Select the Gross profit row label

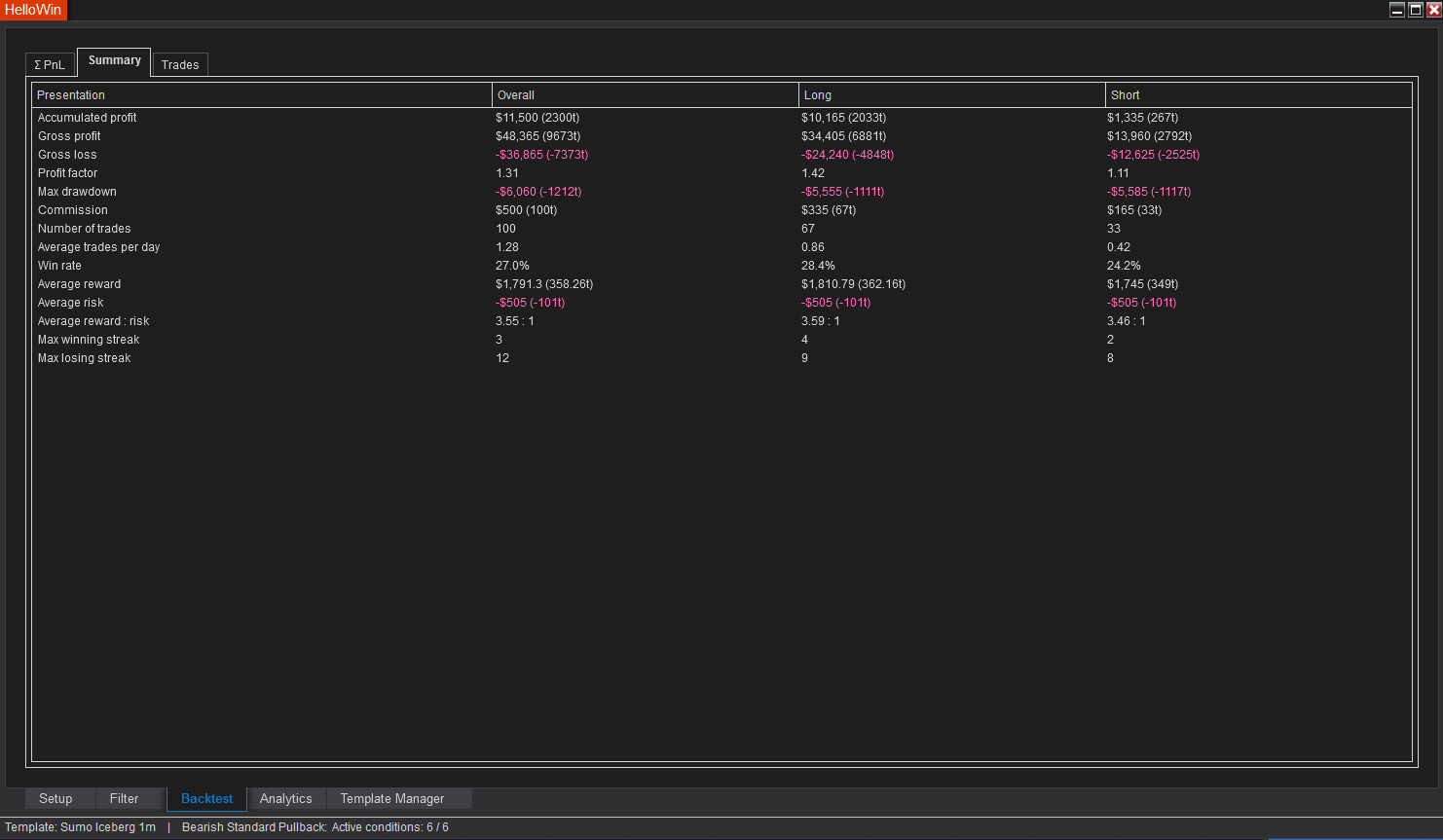[69, 136]
